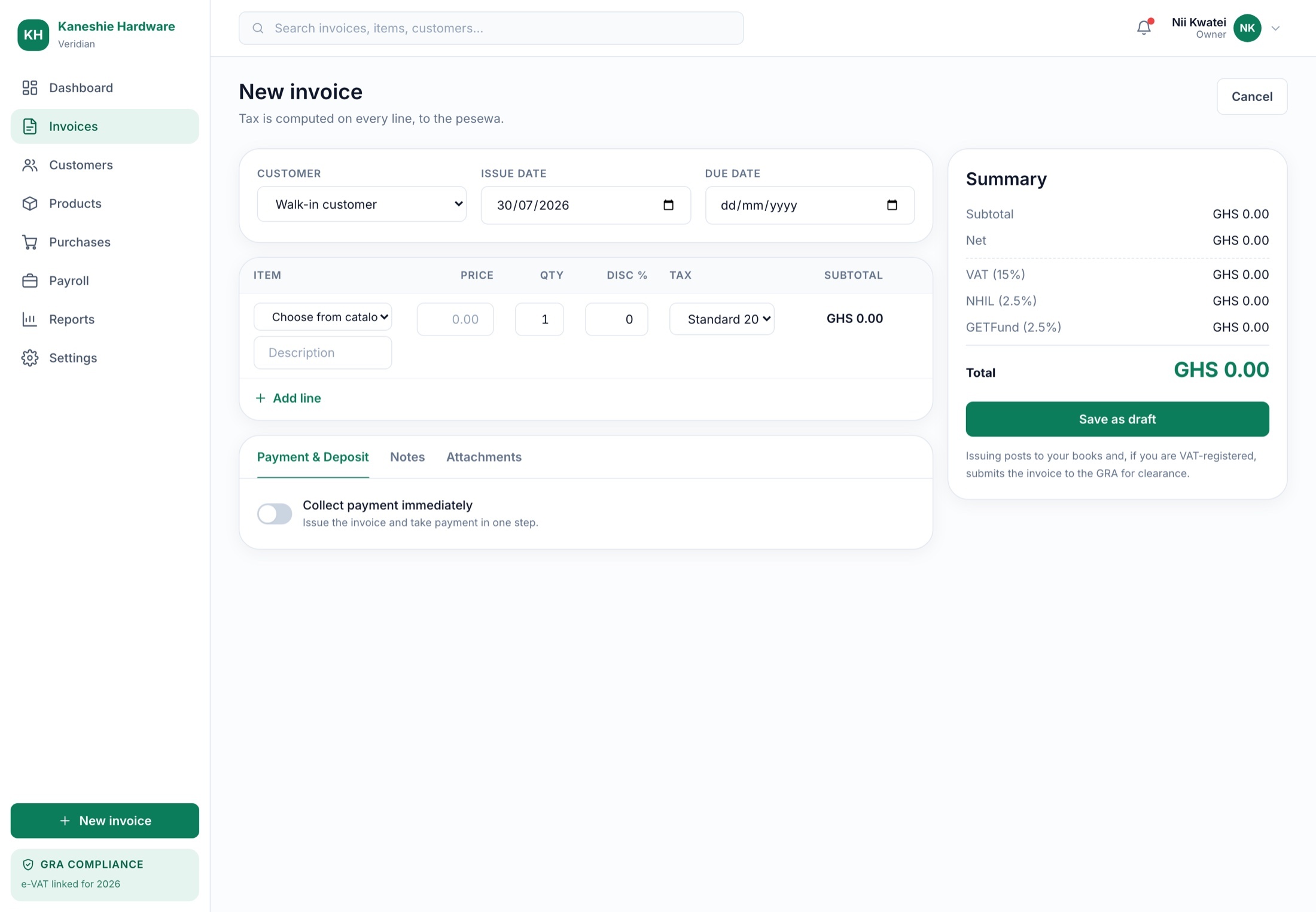Click the Invoices document icon

[30, 126]
